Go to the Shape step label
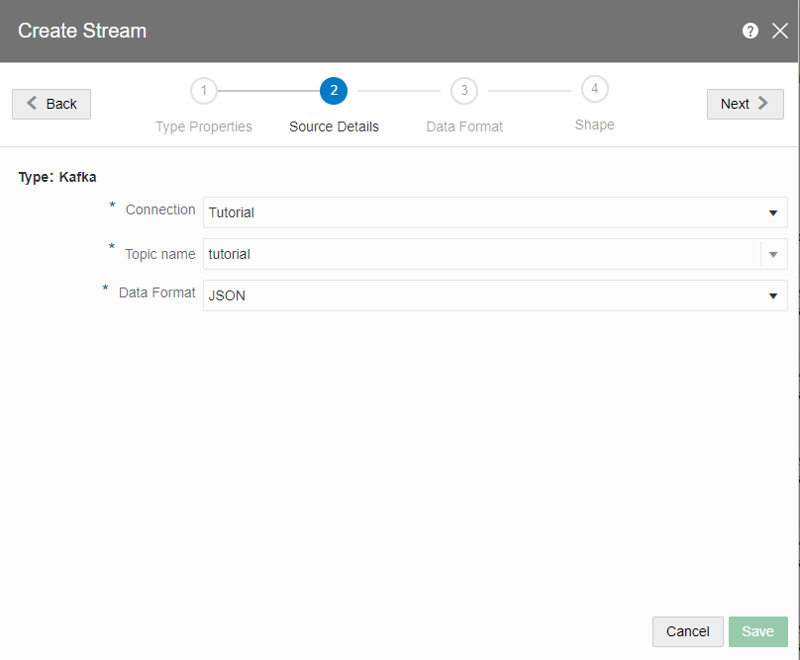 (x=594, y=125)
